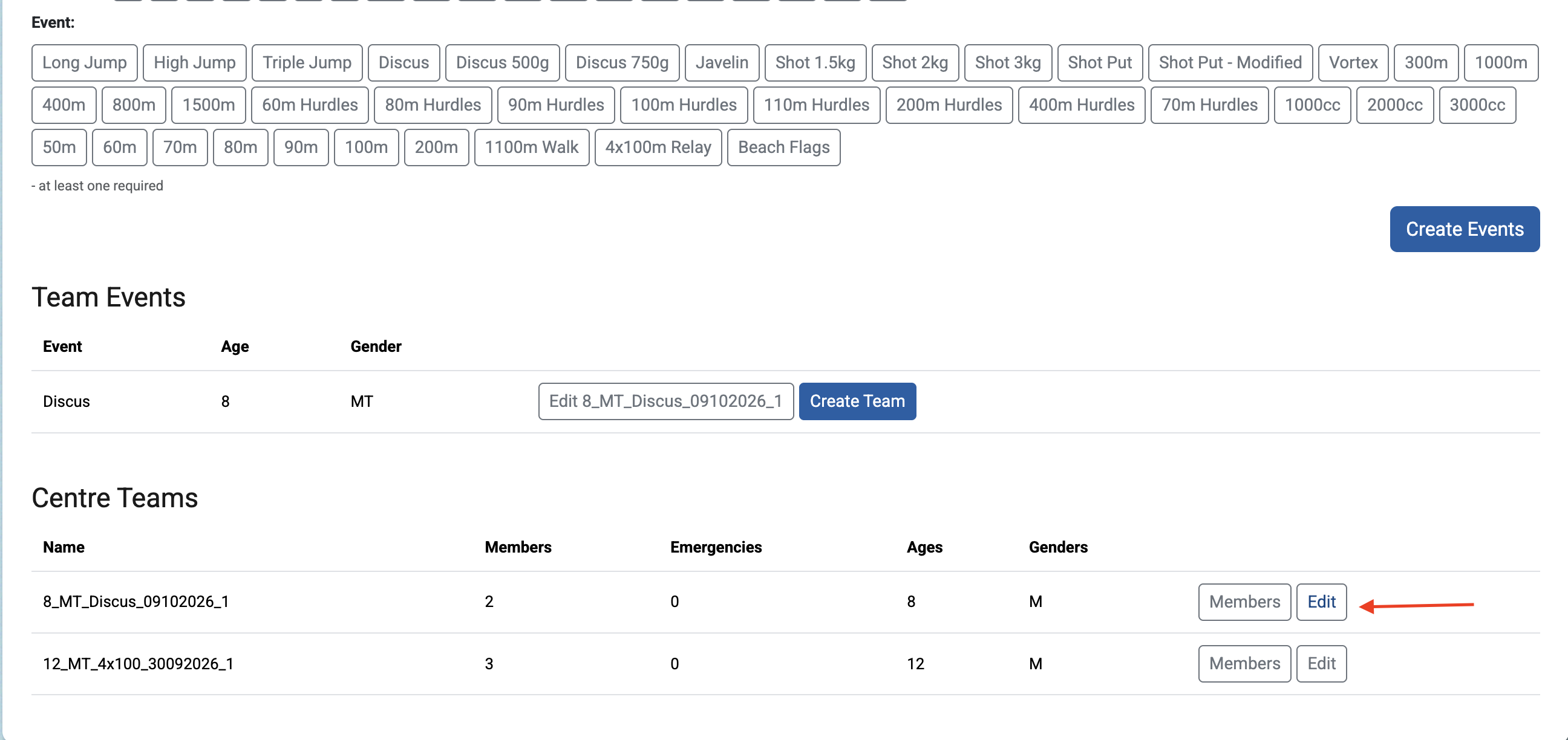Select the 100m event button
Image resolution: width=1568 pixels, height=740 pixels.
(x=367, y=148)
